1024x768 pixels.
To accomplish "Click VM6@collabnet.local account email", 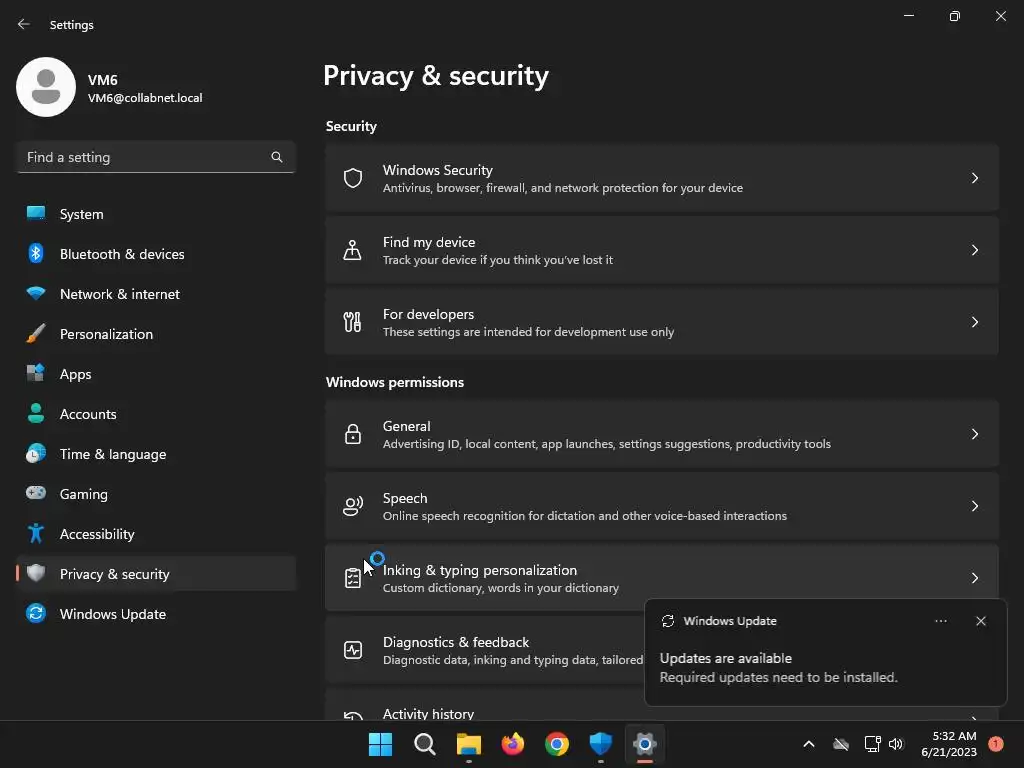I will pos(145,98).
